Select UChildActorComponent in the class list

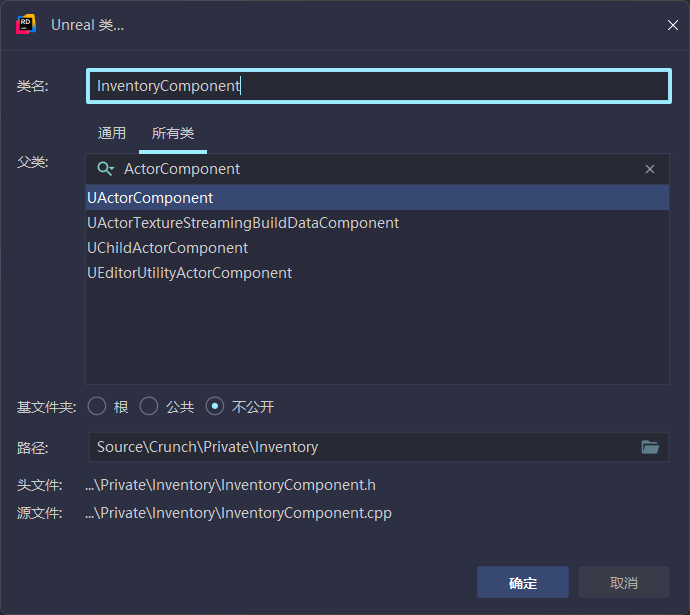point(378,248)
